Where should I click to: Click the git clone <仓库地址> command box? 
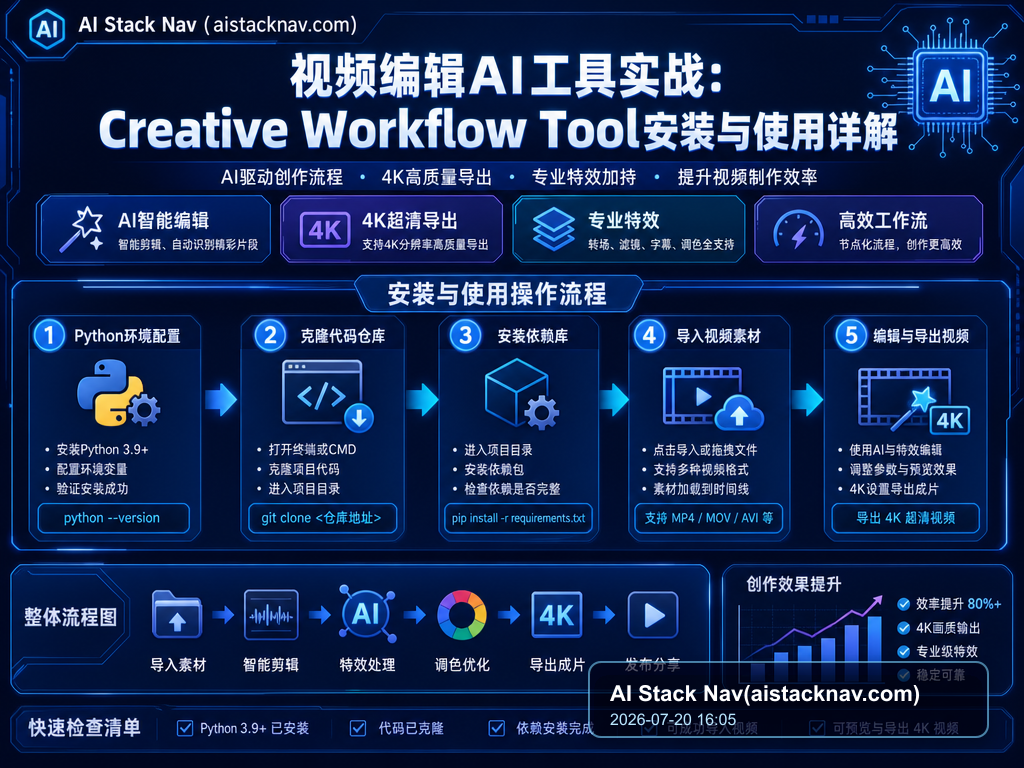click(322, 518)
